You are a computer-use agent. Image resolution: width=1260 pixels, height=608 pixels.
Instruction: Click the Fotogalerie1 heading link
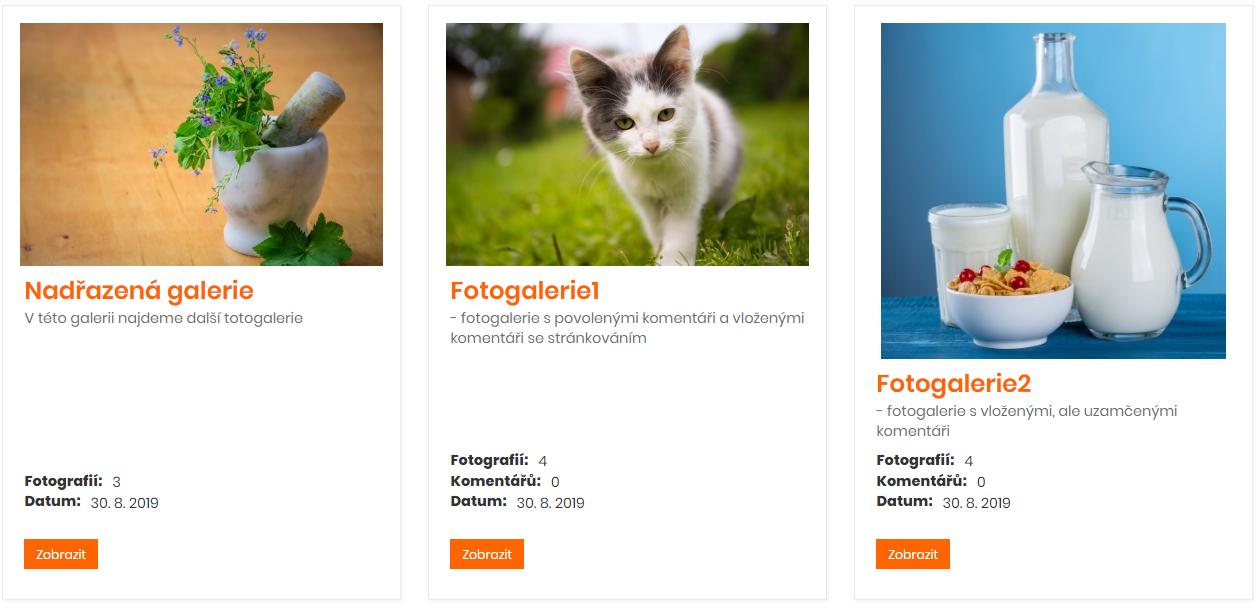pyautogui.click(x=525, y=291)
